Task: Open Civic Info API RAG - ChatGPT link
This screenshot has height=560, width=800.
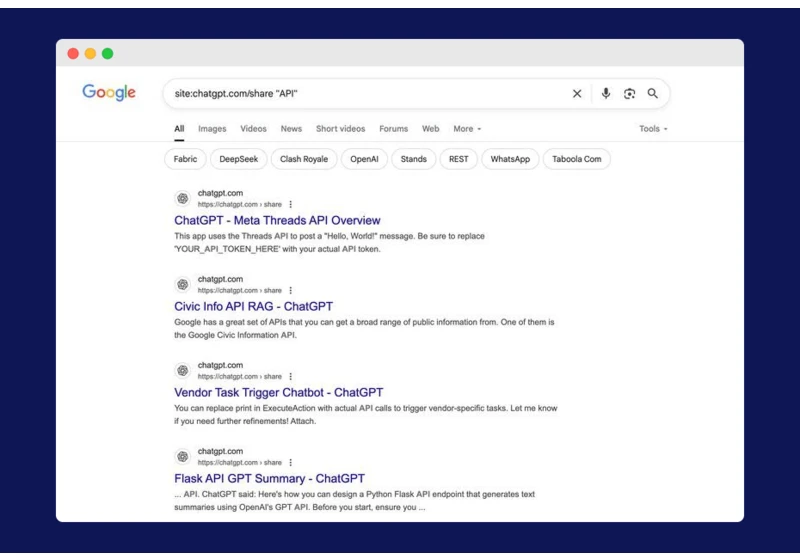Action: [x=254, y=307]
